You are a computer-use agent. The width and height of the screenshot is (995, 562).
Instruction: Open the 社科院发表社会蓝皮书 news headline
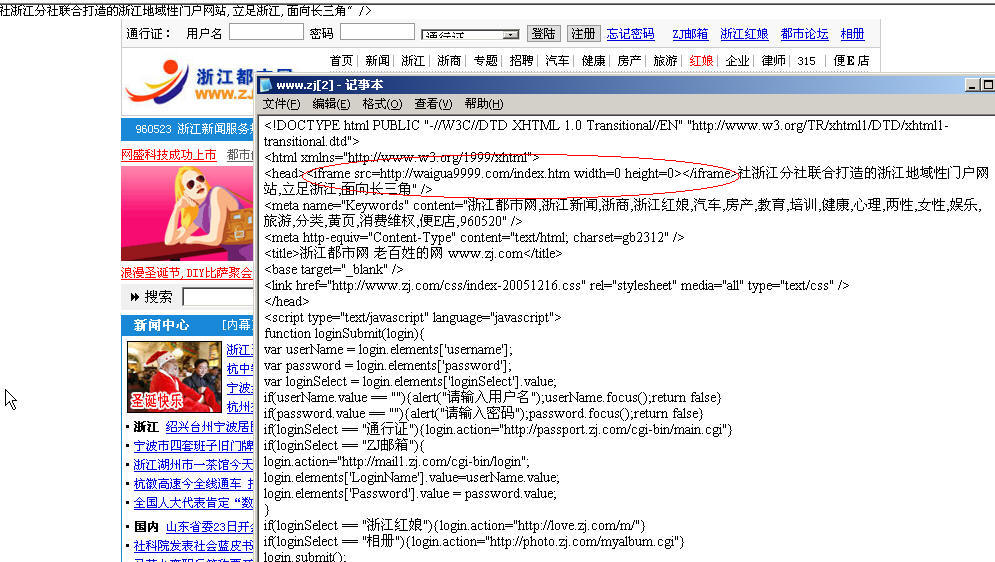tap(194, 546)
